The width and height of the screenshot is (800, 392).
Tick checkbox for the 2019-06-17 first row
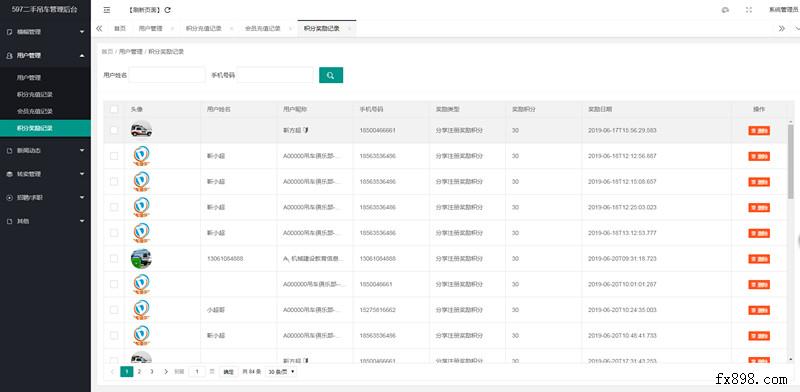(114, 130)
